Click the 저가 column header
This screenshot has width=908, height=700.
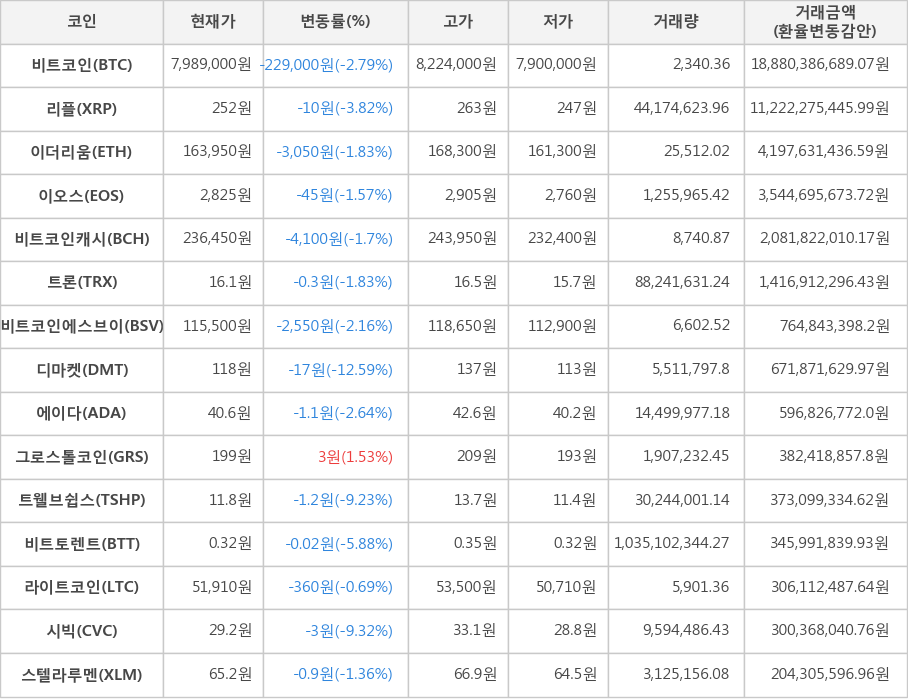pos(558,21)
